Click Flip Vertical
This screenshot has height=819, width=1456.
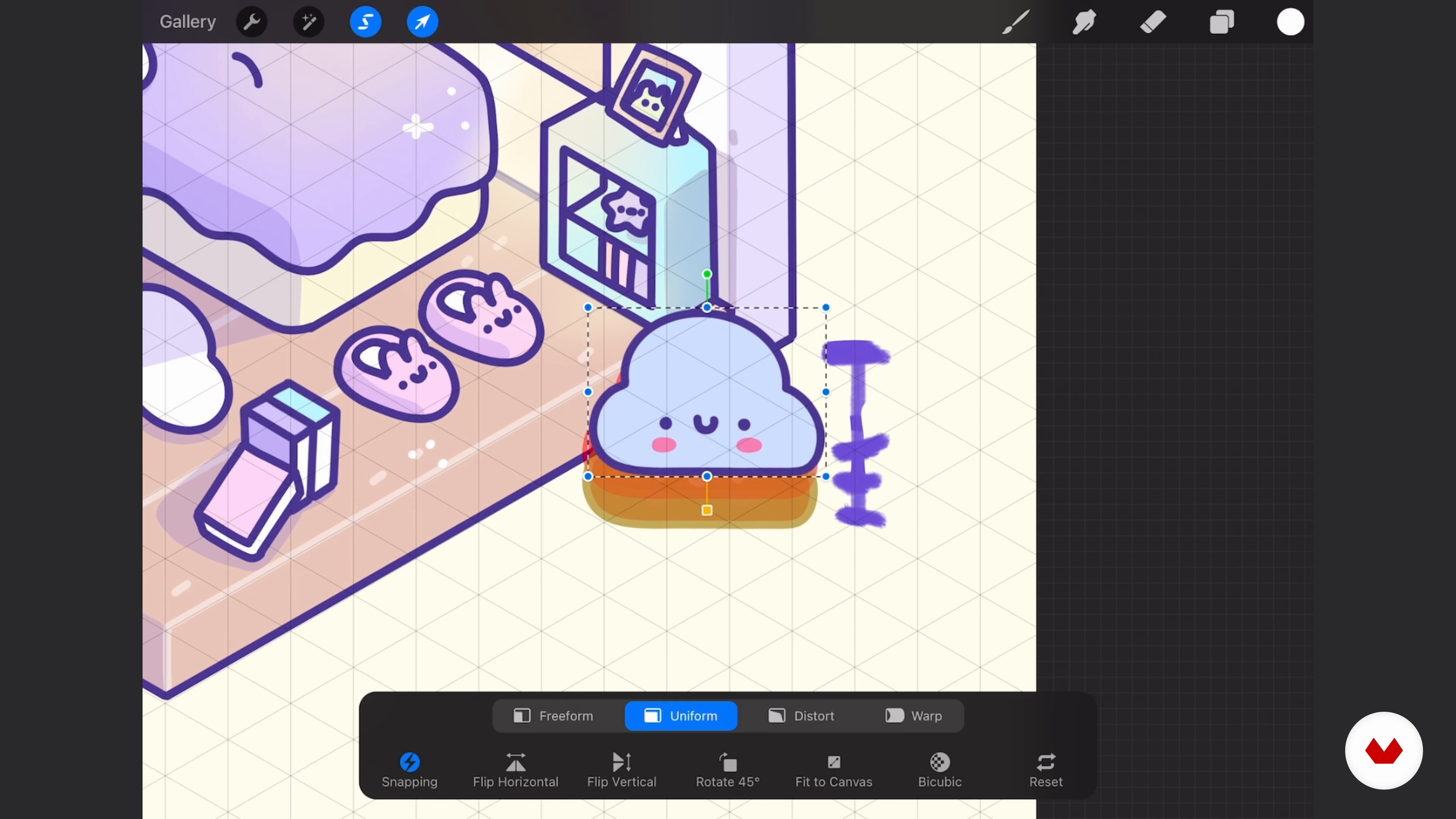[621, 770]
